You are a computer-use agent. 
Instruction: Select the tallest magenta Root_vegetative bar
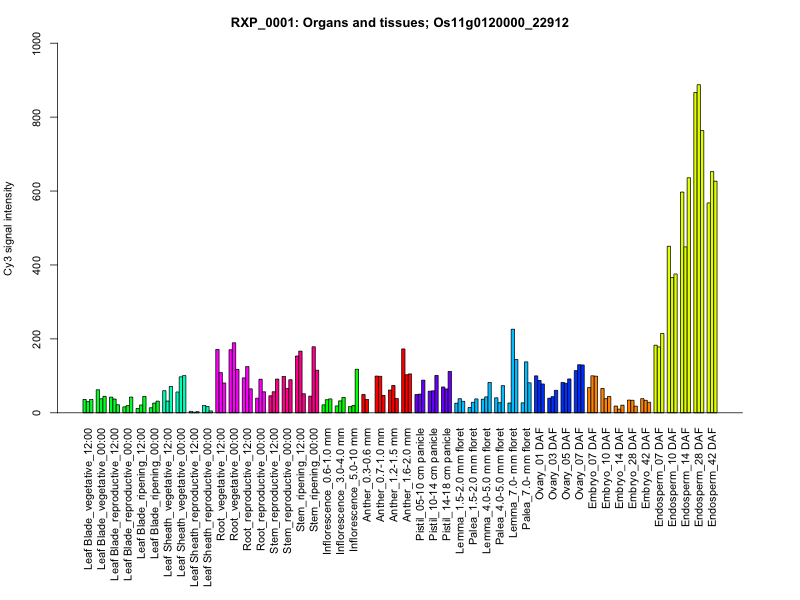(234, 378)
